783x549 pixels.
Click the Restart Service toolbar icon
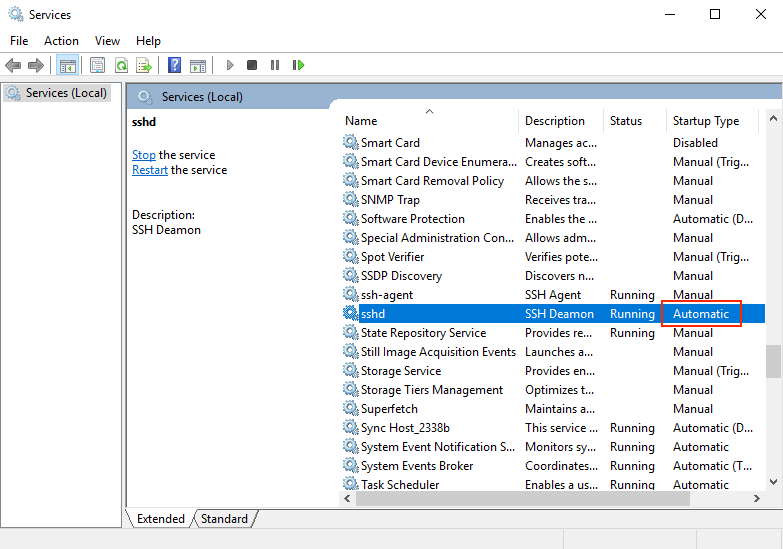298,66
